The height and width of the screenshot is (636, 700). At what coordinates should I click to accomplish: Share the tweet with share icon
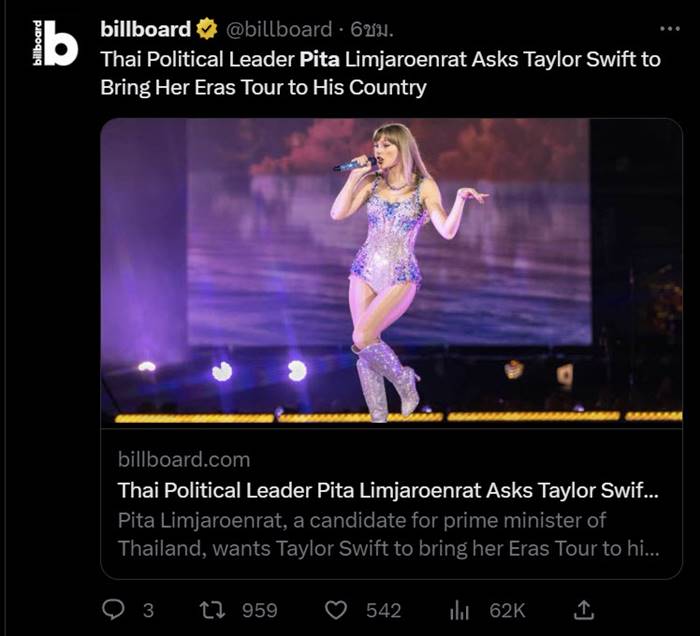(586, 609)
